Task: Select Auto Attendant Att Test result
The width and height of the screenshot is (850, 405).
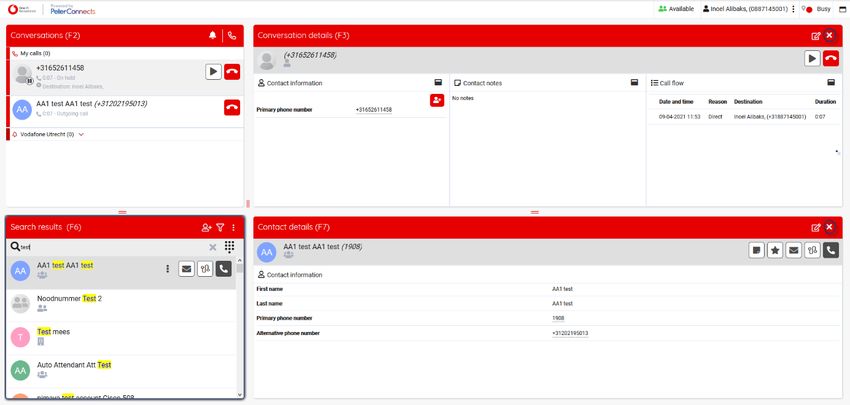Action: point(123,371)
